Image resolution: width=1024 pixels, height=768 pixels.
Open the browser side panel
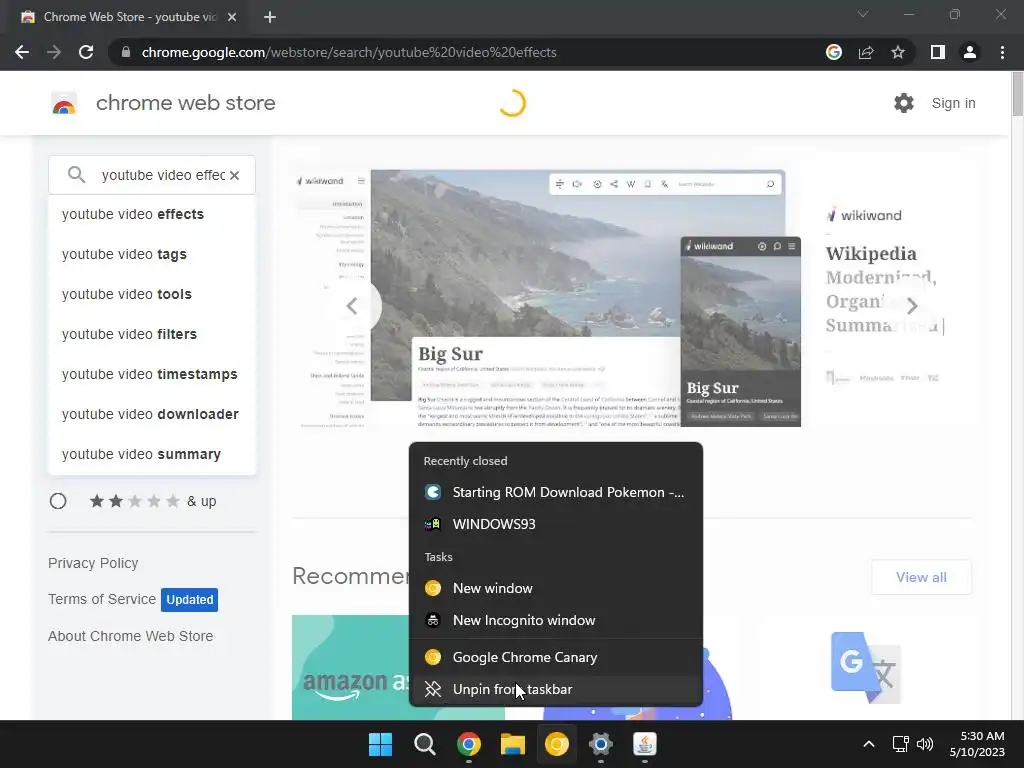(x=938, y=52)
